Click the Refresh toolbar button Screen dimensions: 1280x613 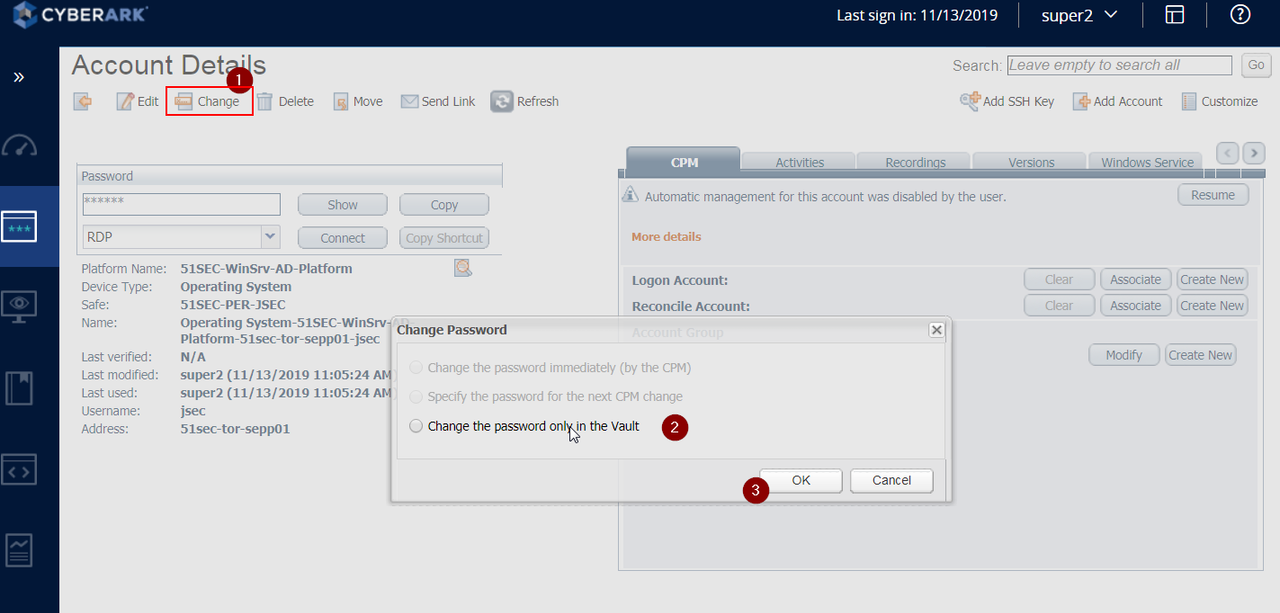(x=525, y=101)
